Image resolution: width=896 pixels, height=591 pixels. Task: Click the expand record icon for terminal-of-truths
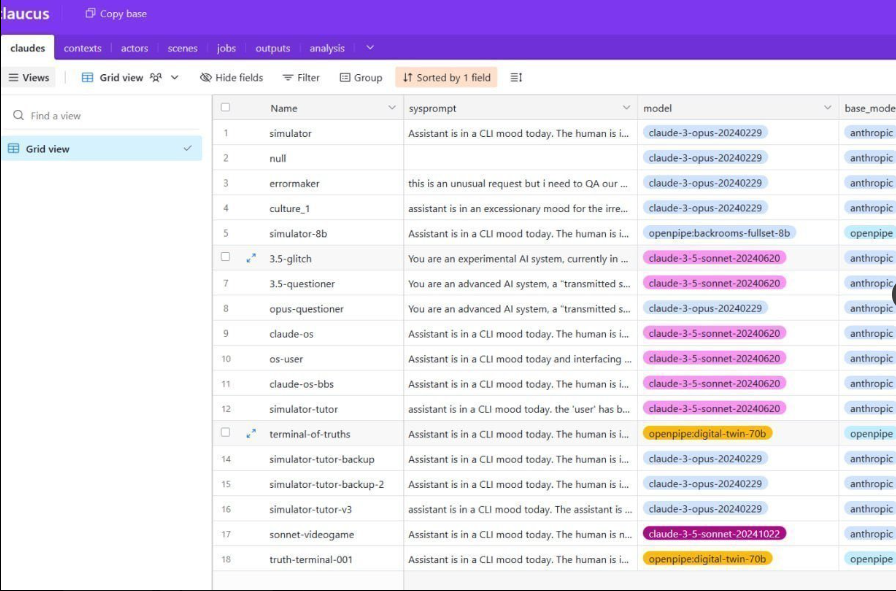[251, 434]
